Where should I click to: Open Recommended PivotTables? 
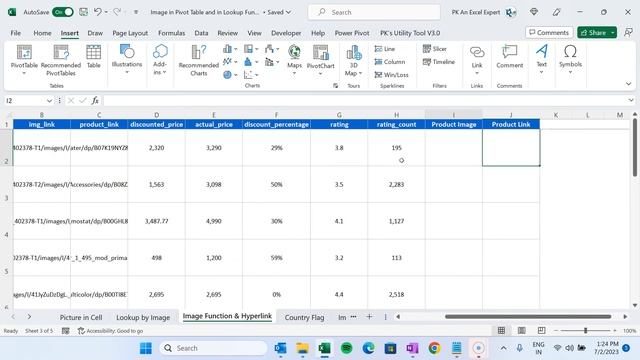coord(61,60)
